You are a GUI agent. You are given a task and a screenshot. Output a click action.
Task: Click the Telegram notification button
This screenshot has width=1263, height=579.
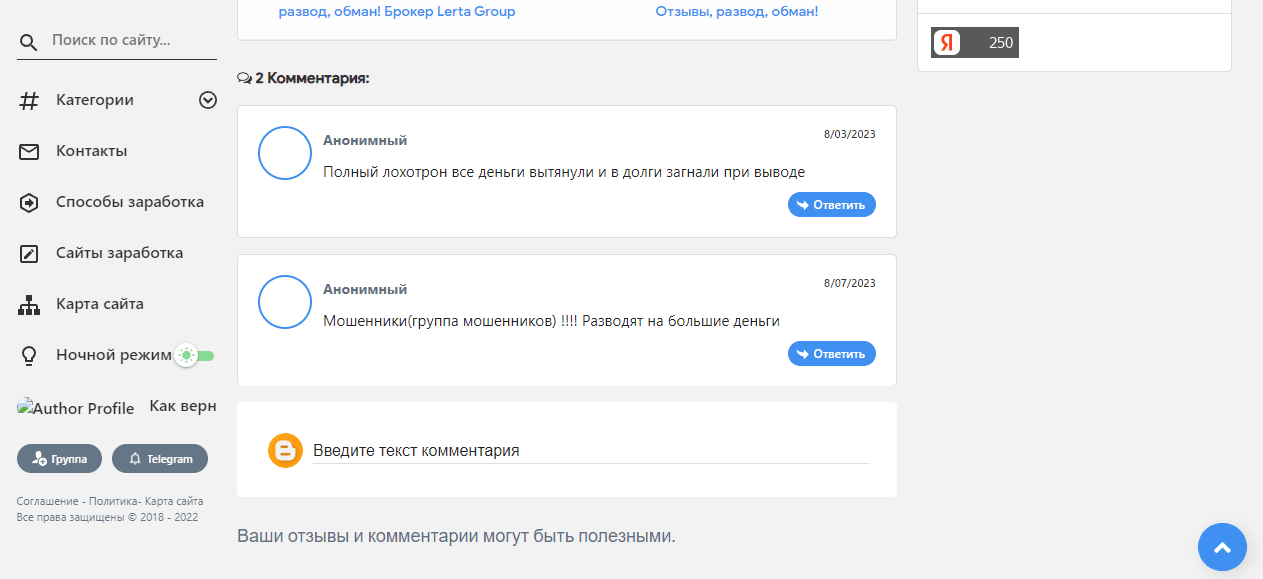click(x=160, y=458)
